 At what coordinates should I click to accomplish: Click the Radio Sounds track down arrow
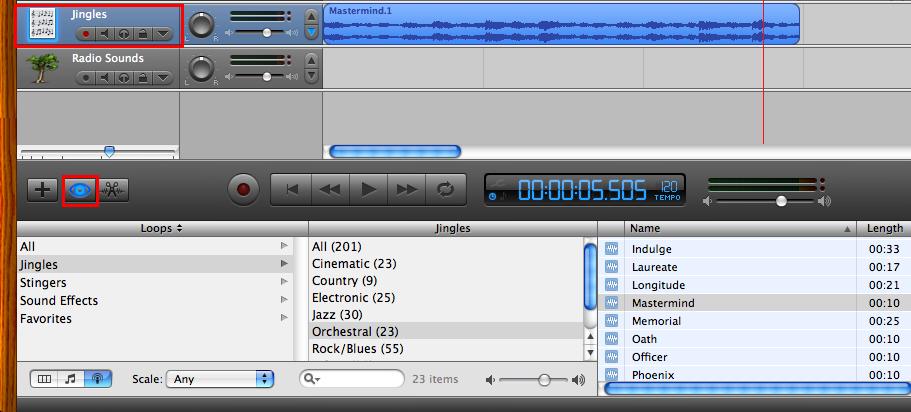[x=312, y=76]
